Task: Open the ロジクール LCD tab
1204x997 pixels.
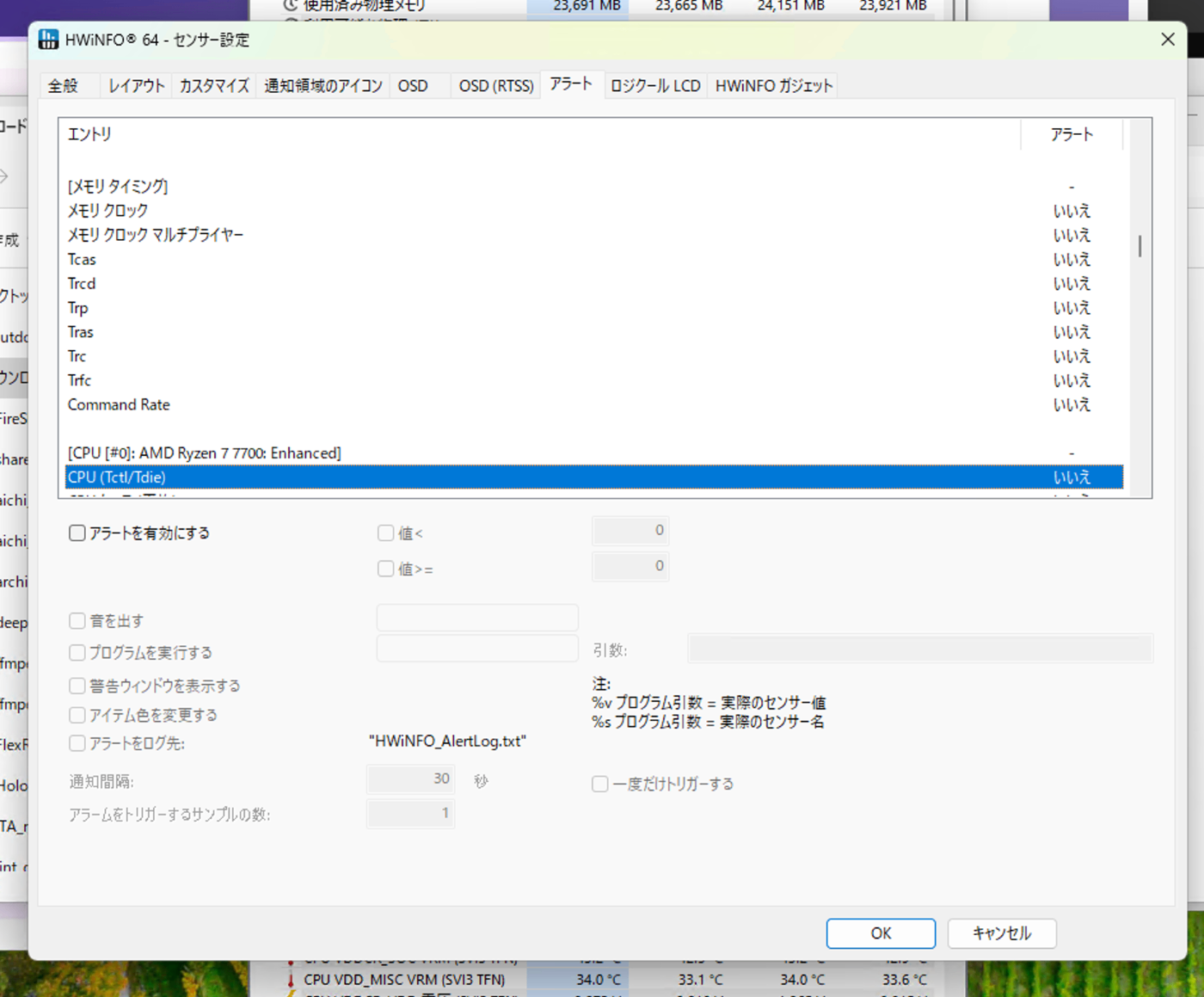Action: [655, 85]
